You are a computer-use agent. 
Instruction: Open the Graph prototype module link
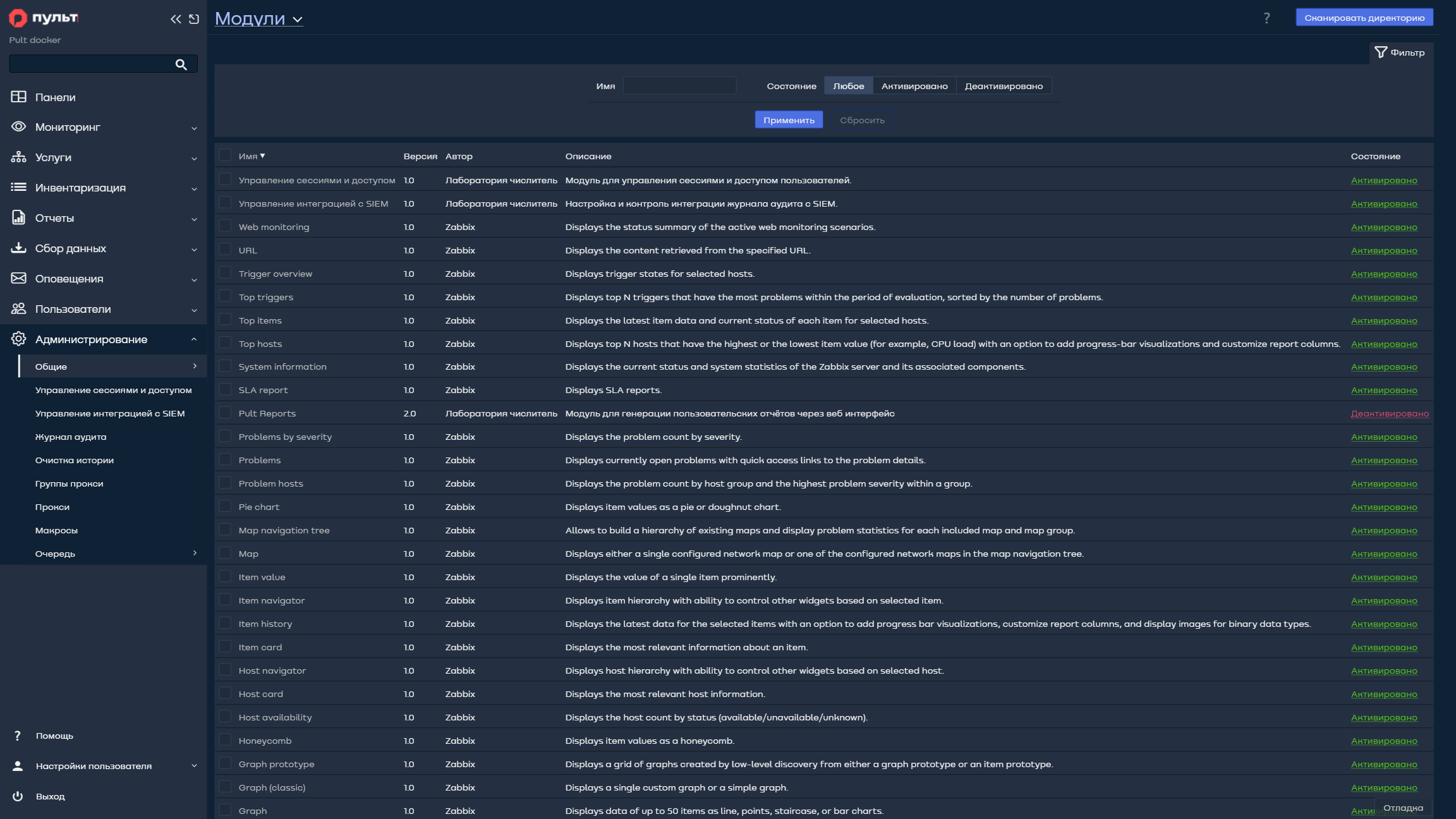(276, 764)
